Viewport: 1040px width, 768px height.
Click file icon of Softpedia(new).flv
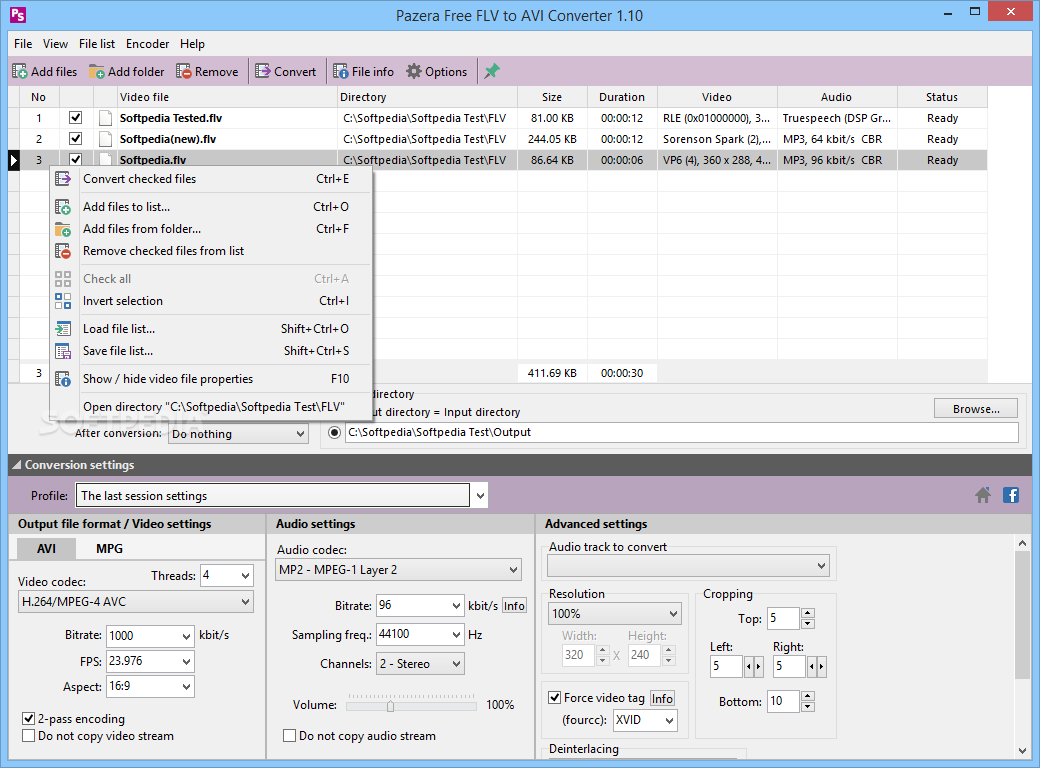point(105,139)
